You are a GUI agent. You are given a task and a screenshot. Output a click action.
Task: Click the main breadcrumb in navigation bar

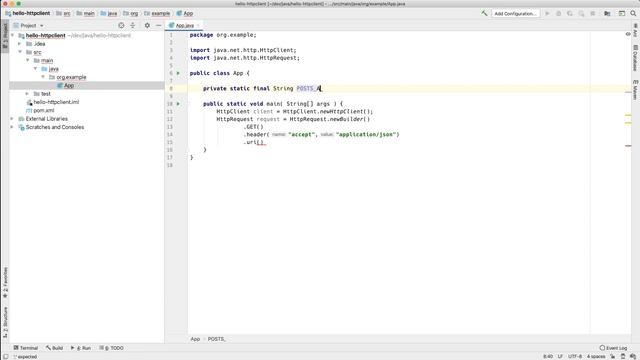(86, 13)
